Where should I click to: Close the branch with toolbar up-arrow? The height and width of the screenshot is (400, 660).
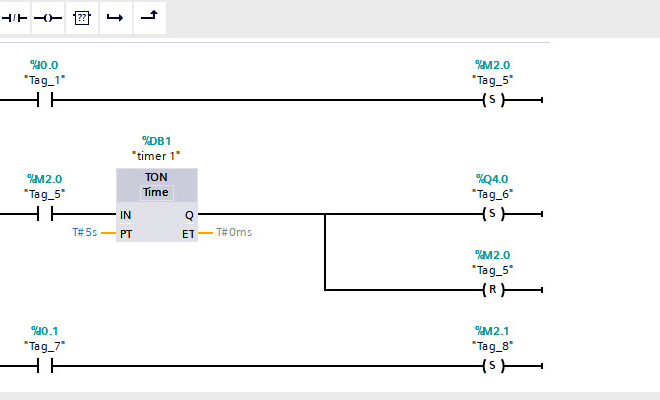tap(149, 18)
